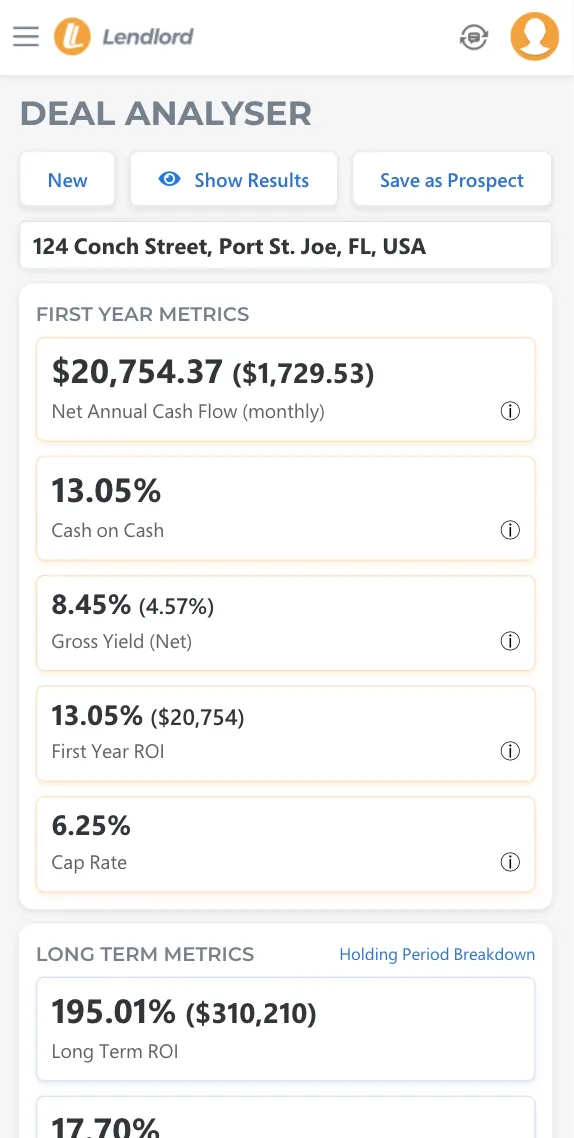The height and width of the screenshot is (1138, 574).
Task: Open the chat support icon
Action: point(474,37)
